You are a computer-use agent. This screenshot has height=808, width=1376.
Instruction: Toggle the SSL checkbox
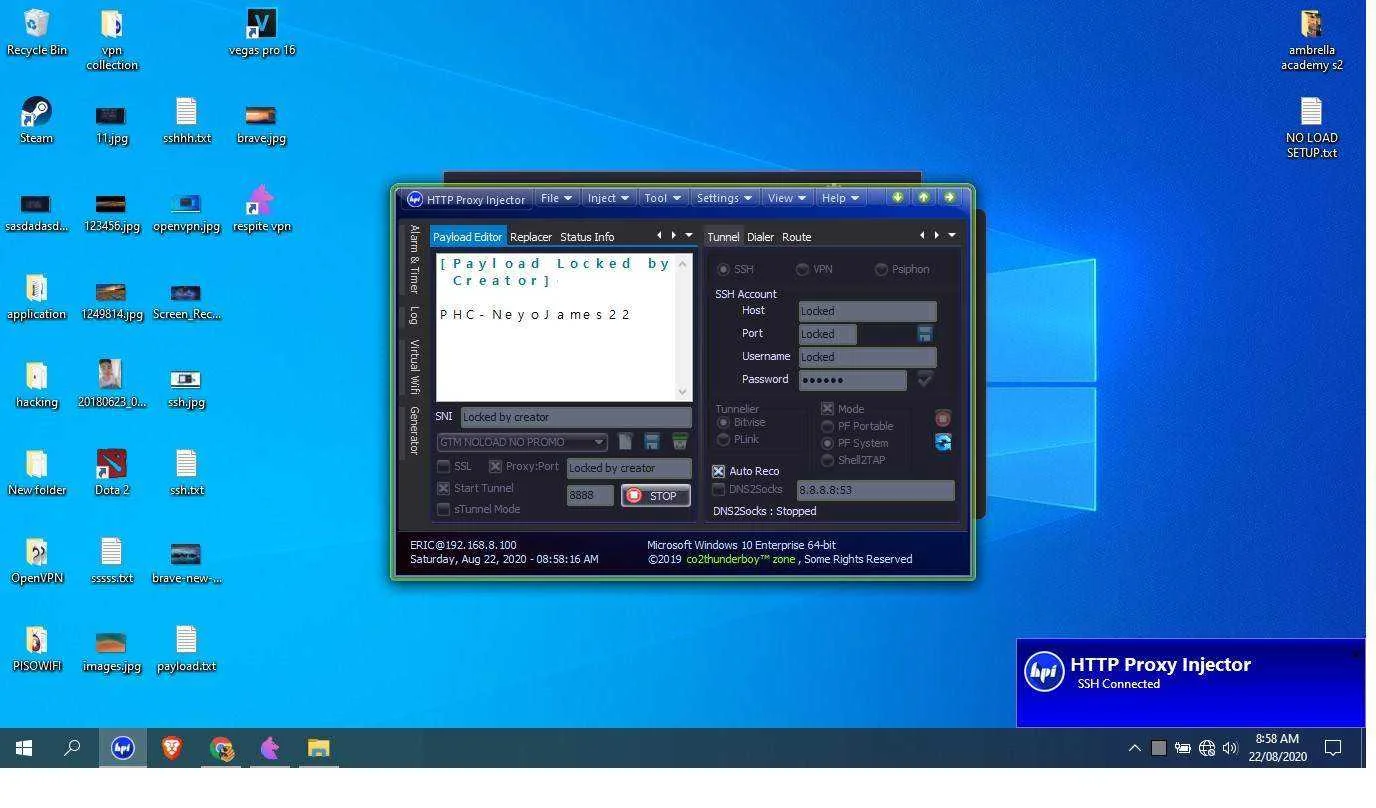tap(443, 466)
